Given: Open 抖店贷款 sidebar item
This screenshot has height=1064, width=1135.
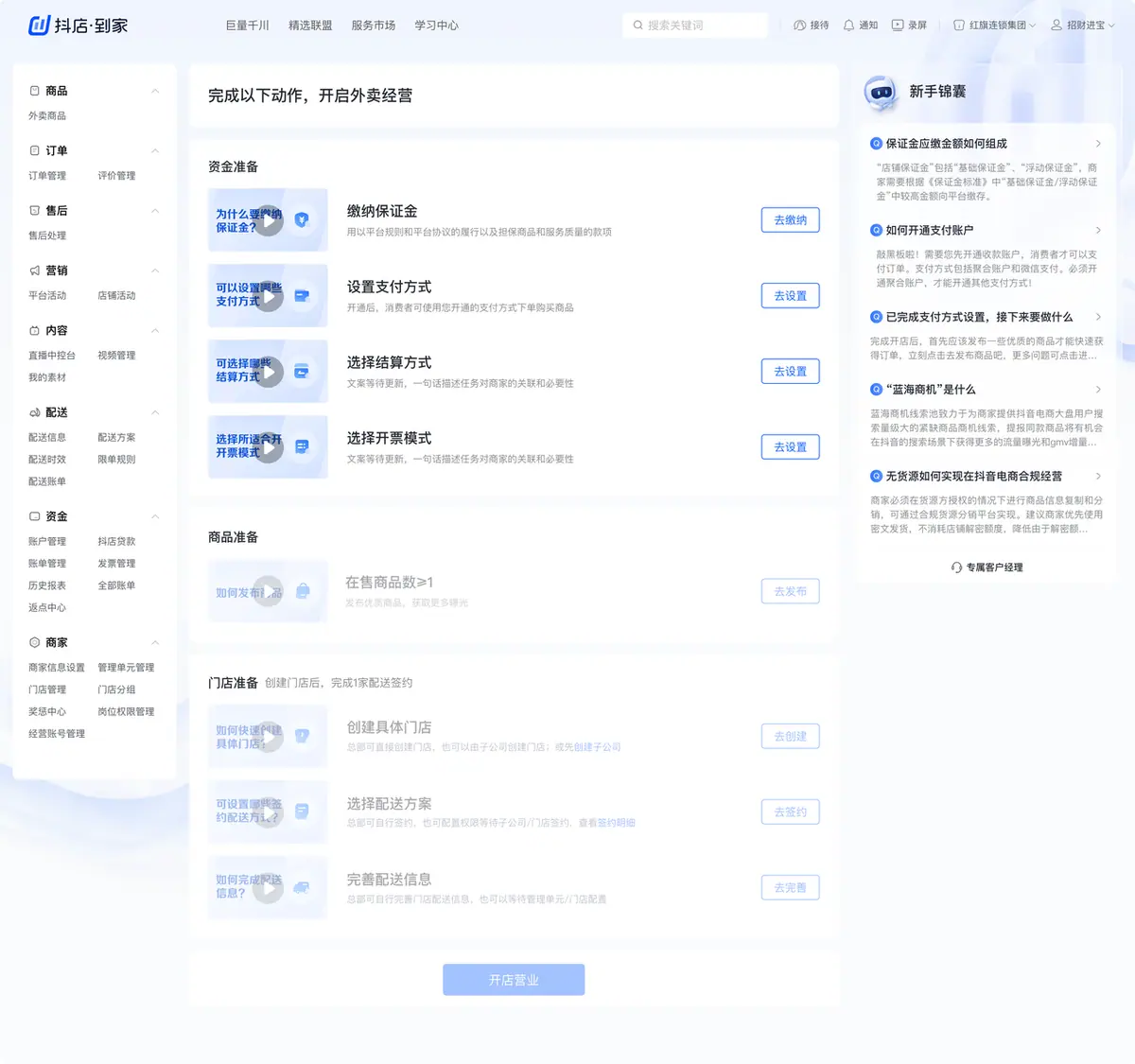Looking at the screenshot, I should [116, 542].
